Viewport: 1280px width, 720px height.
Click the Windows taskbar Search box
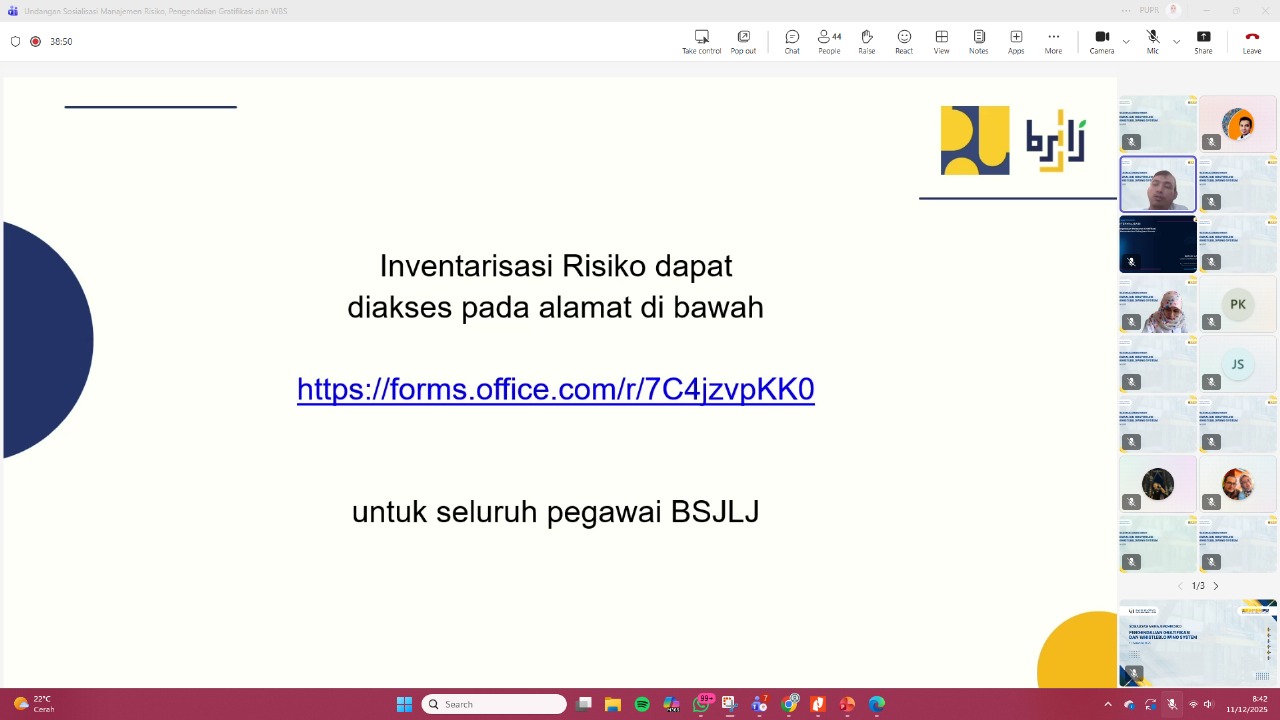495,704
